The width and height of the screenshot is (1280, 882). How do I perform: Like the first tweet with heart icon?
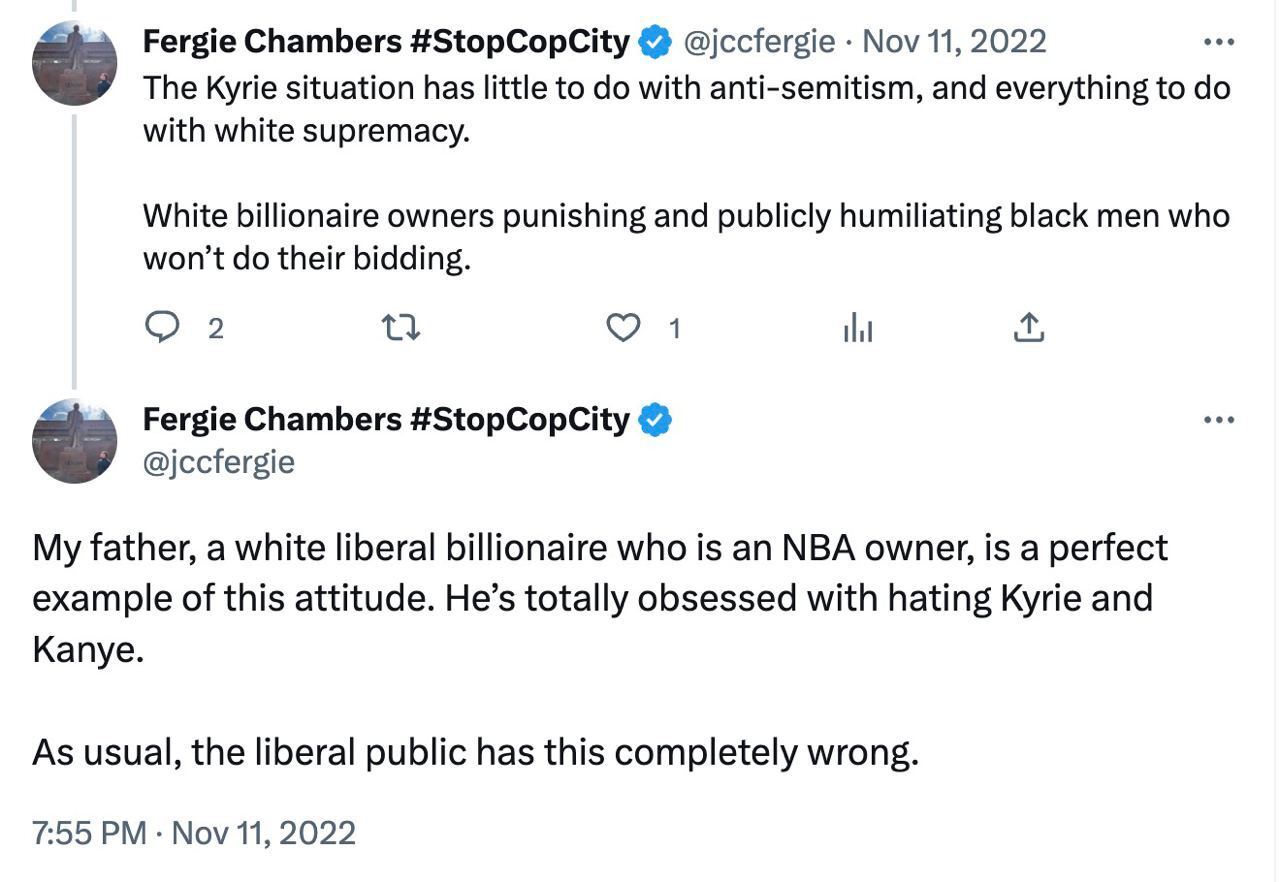(x=624, y=327)
